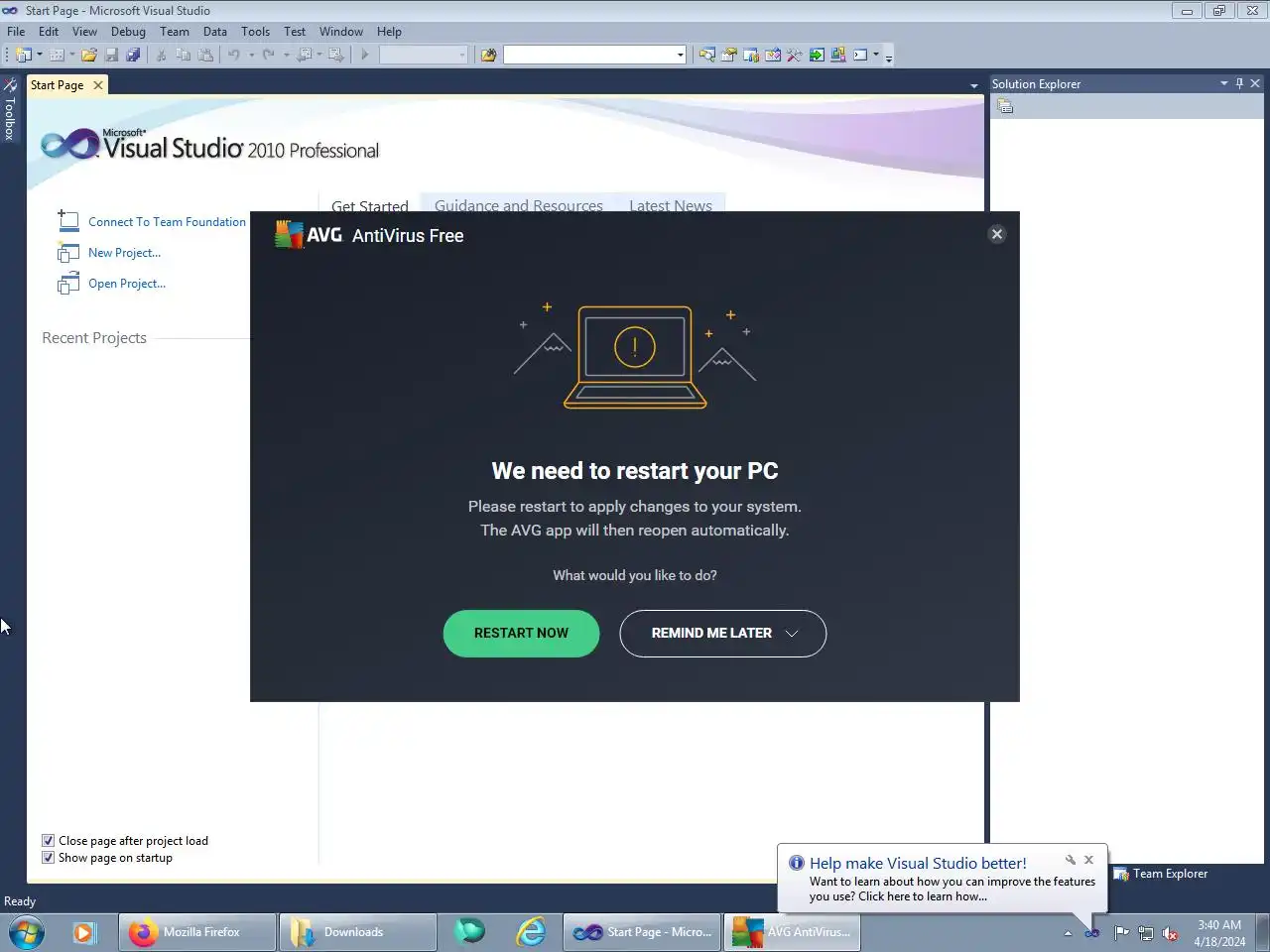The width and height of the screenshot is (1270, 952).
Task: Click into the Find text input field
Action: point(589,55)
